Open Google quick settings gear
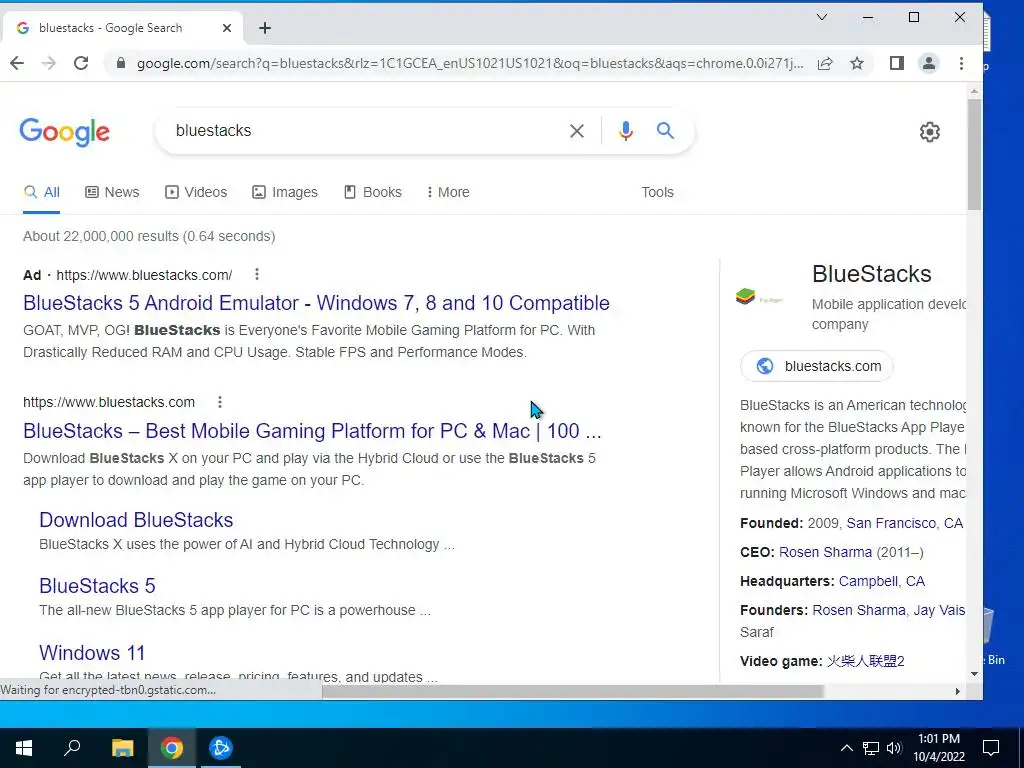The image size is (1024, 768). coord(929,132)
